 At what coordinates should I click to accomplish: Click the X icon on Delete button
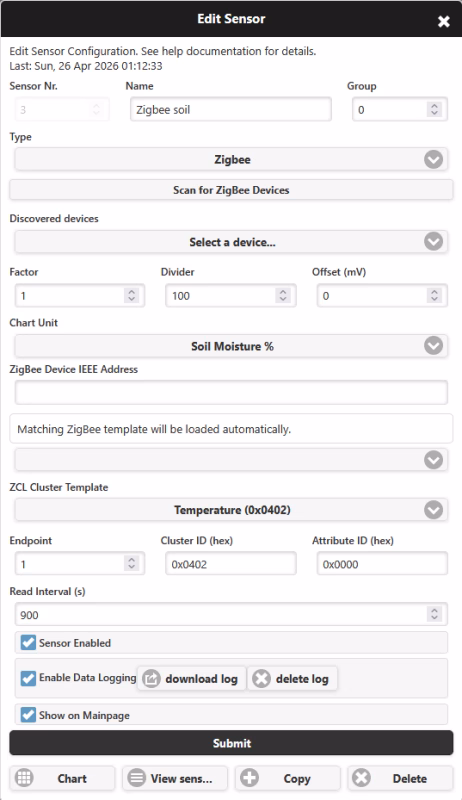tap(362, 778)
